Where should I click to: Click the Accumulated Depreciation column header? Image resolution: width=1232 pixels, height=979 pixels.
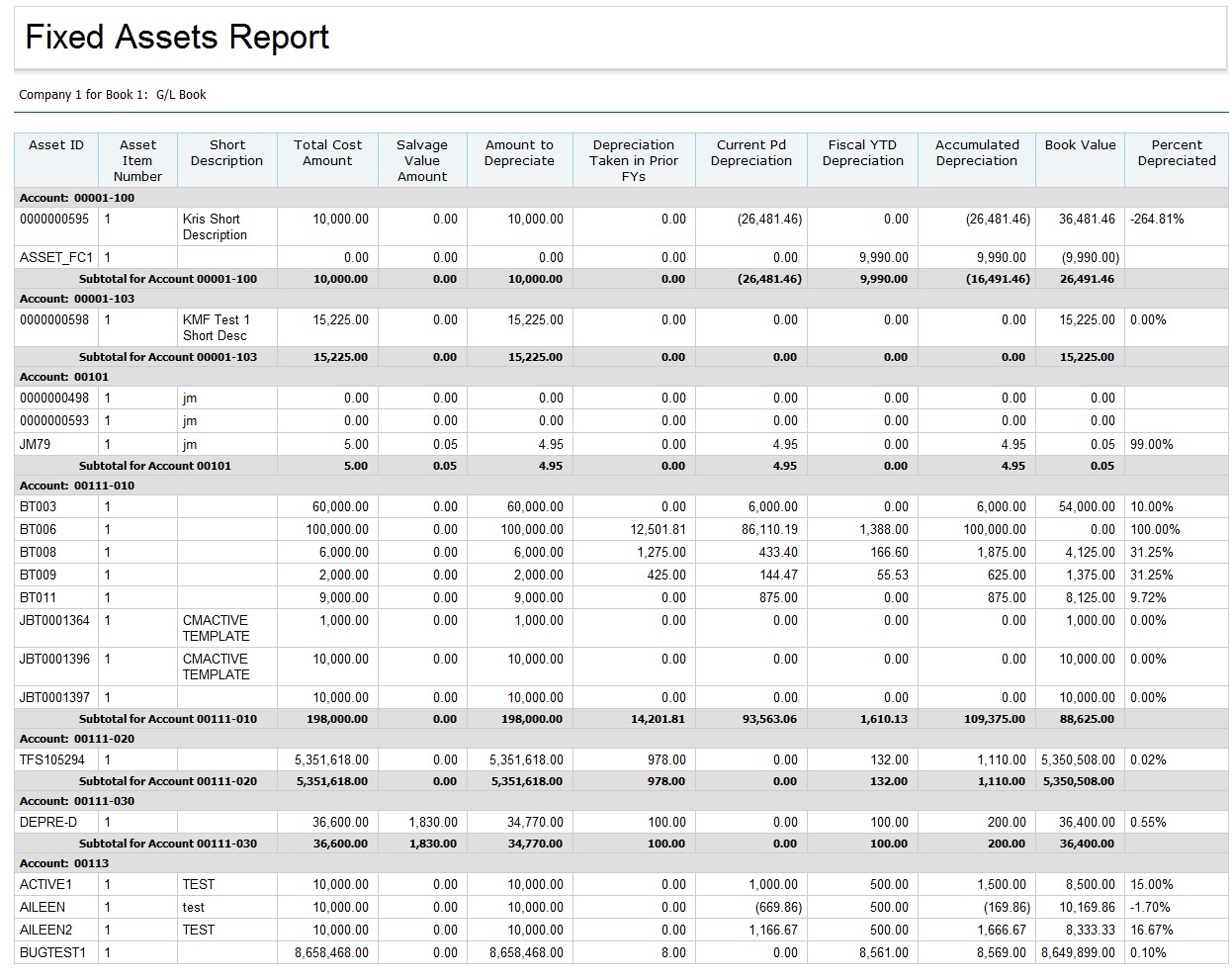[x=976, y=152]
